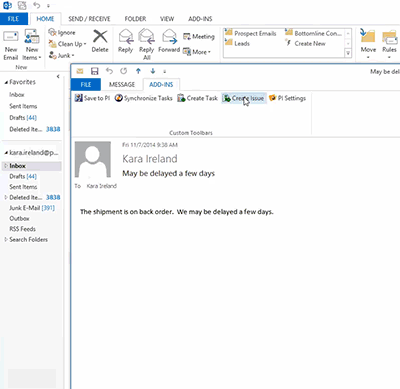This screenshot has width=400, height=389.
Task: Apply the Leads quick step
Action: 238,43
